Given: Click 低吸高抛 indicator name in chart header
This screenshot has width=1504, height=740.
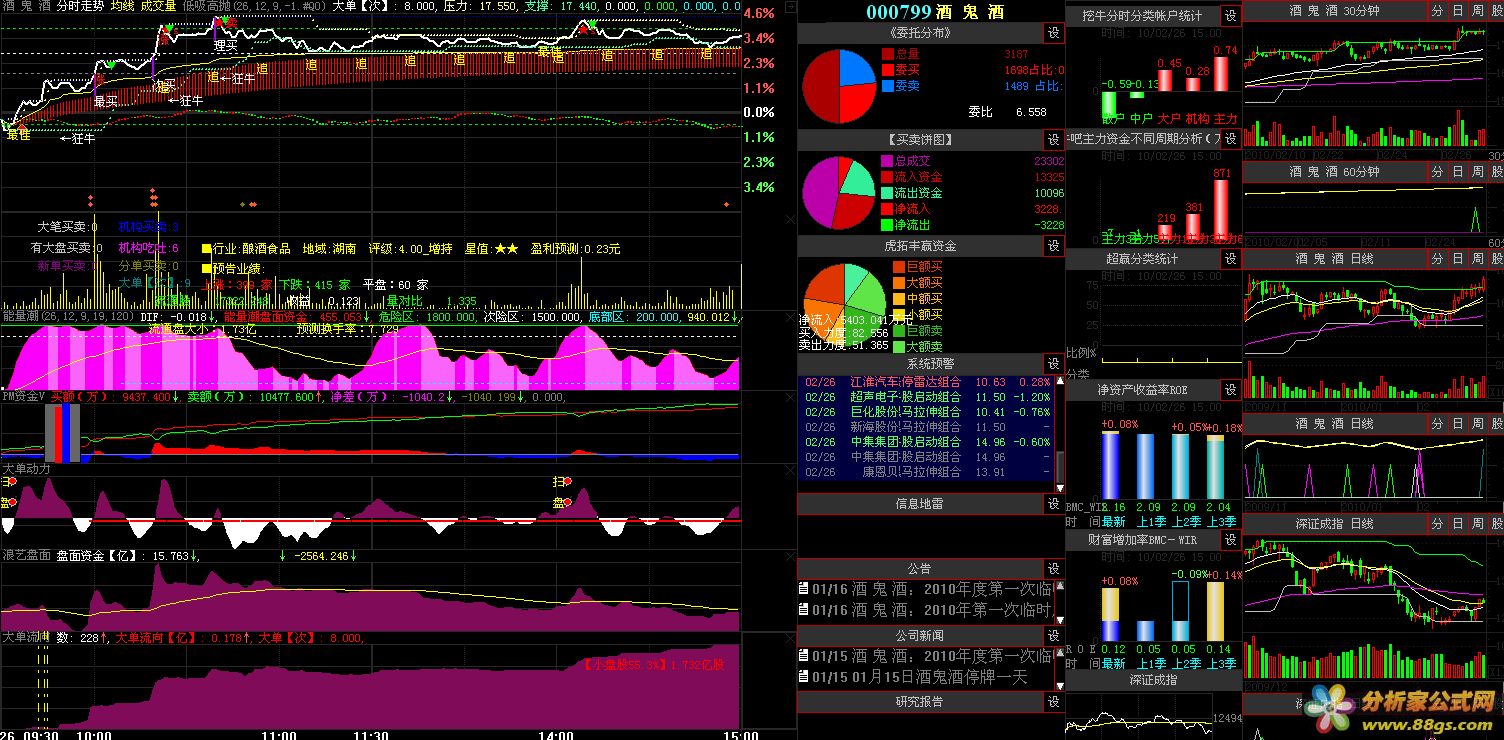Looking at the screenshot, I should pyautogui.click(x=206, y=7).
